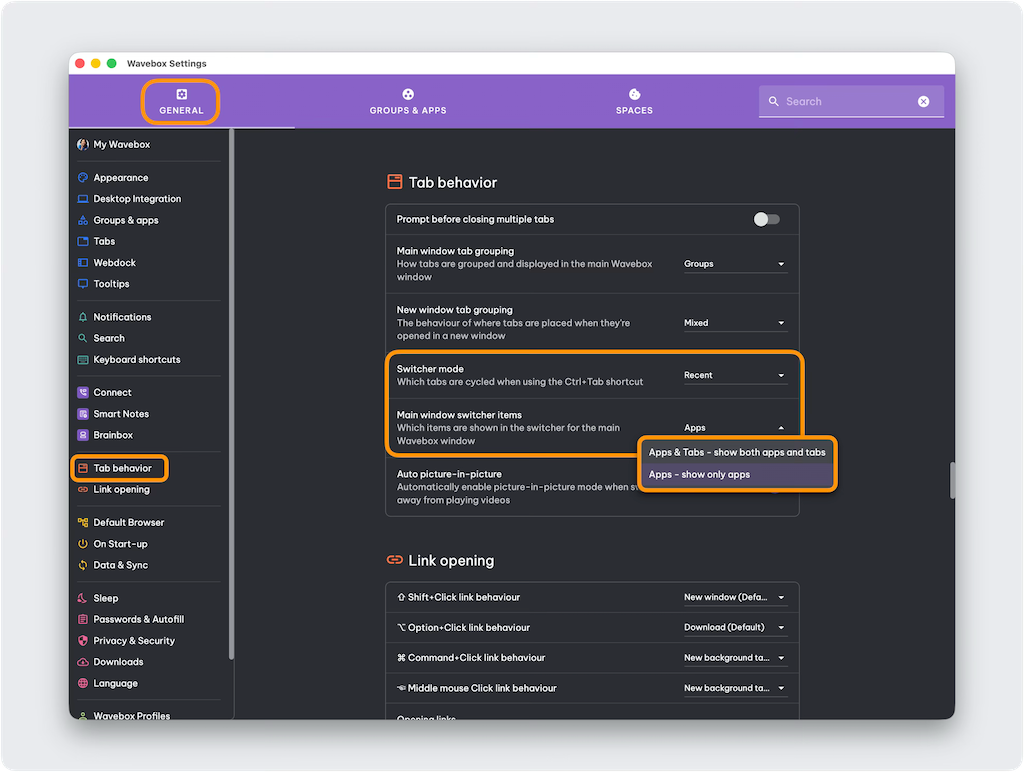Go to Keyboard shortcuts settings
The image size is (1024, 772).
coord(136,360)
